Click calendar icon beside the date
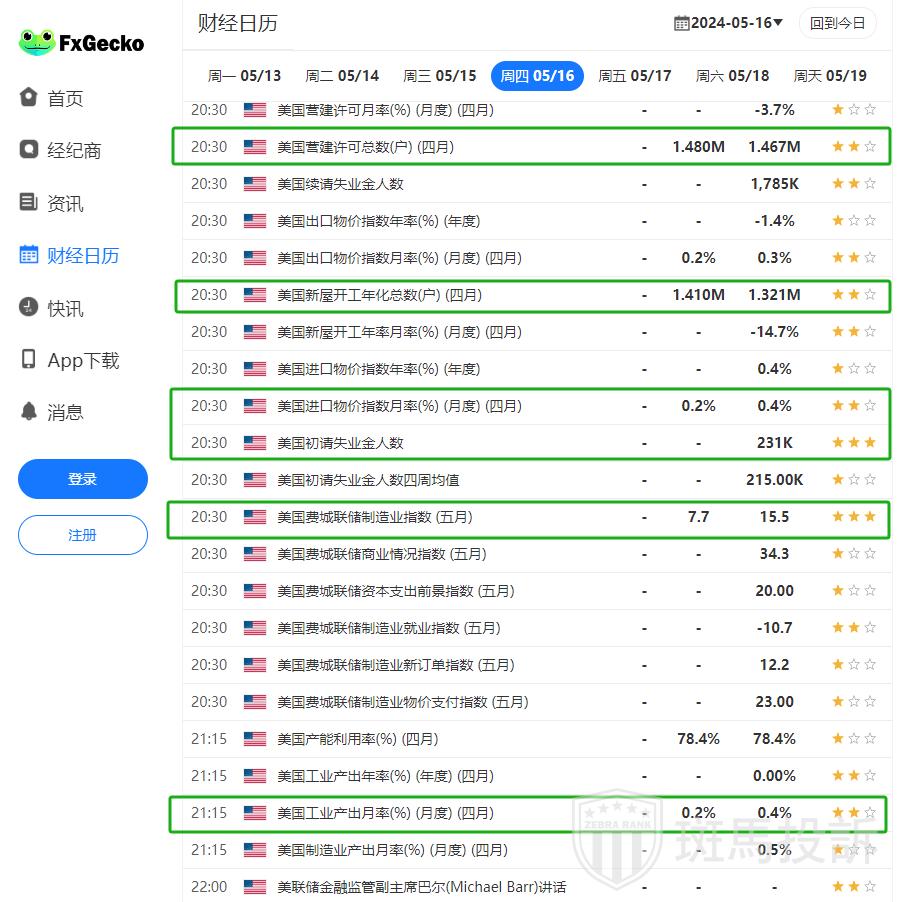 (x=682, y=23)
